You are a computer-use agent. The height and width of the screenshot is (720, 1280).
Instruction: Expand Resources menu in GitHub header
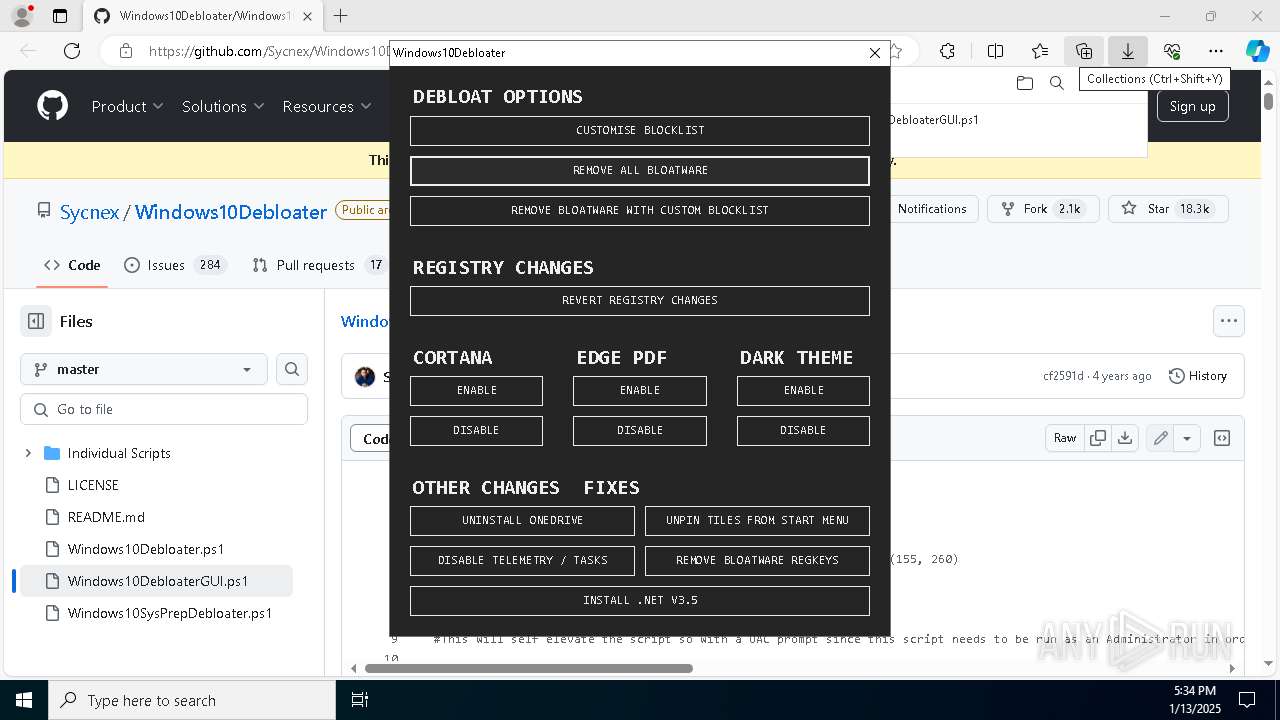[x=325, y=106]
